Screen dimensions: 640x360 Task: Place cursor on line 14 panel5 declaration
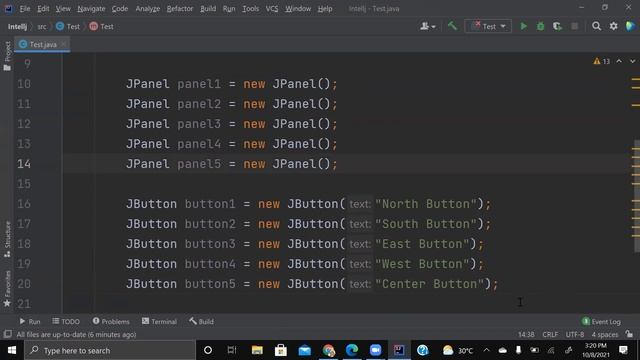[x=232, y=164]
